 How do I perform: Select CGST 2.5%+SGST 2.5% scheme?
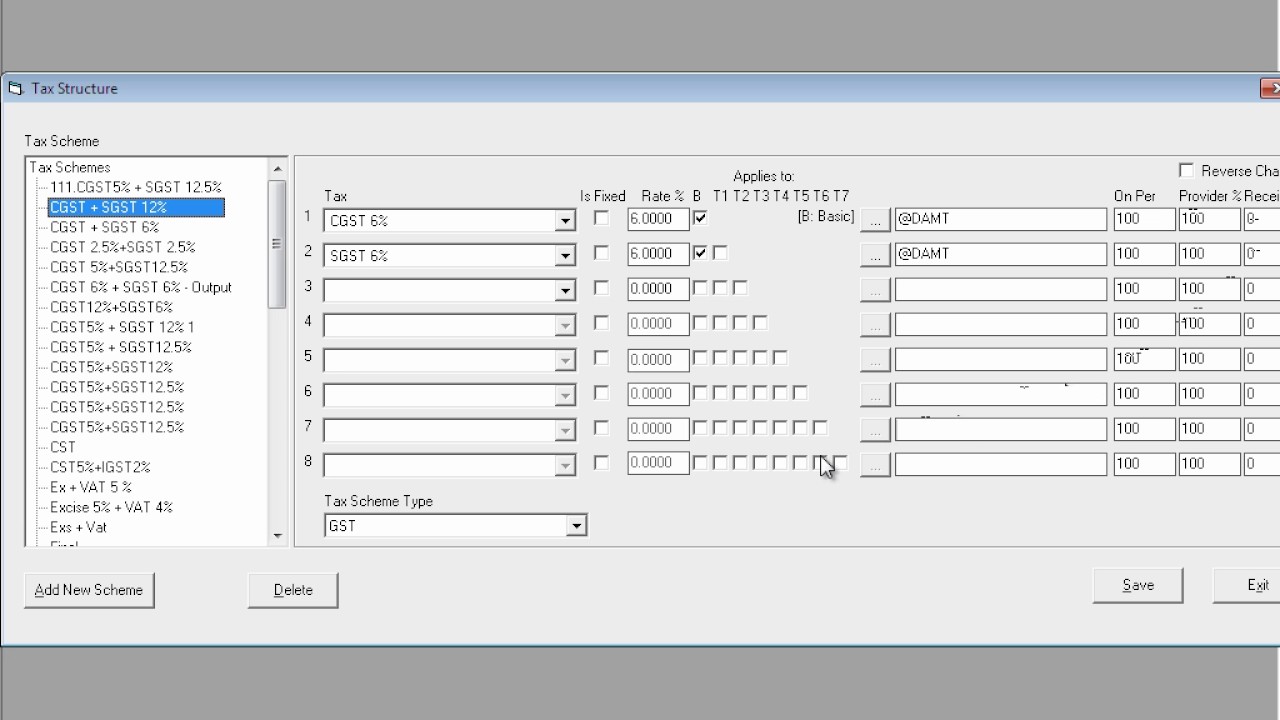(123, 247)
